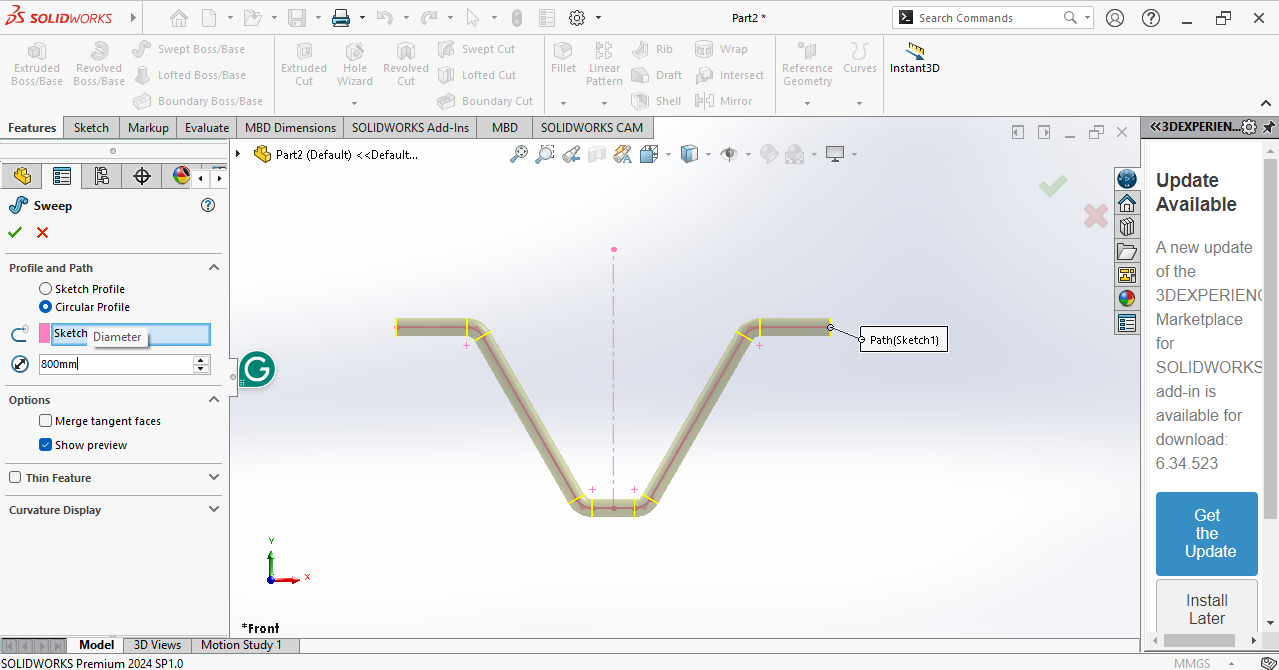Uncheck the Show preview checkbox
Image resolution: width=1279 pixels, height=670 pixels.
point(45,445)
